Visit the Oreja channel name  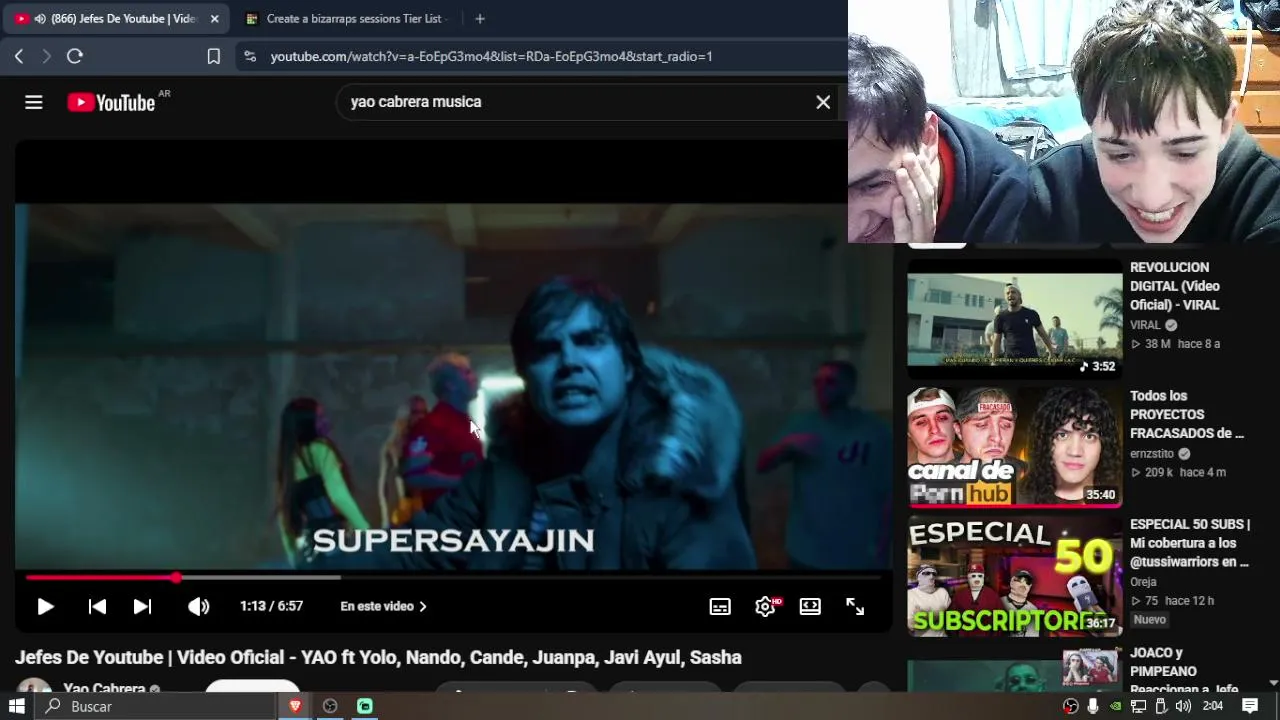point(1143,582)
